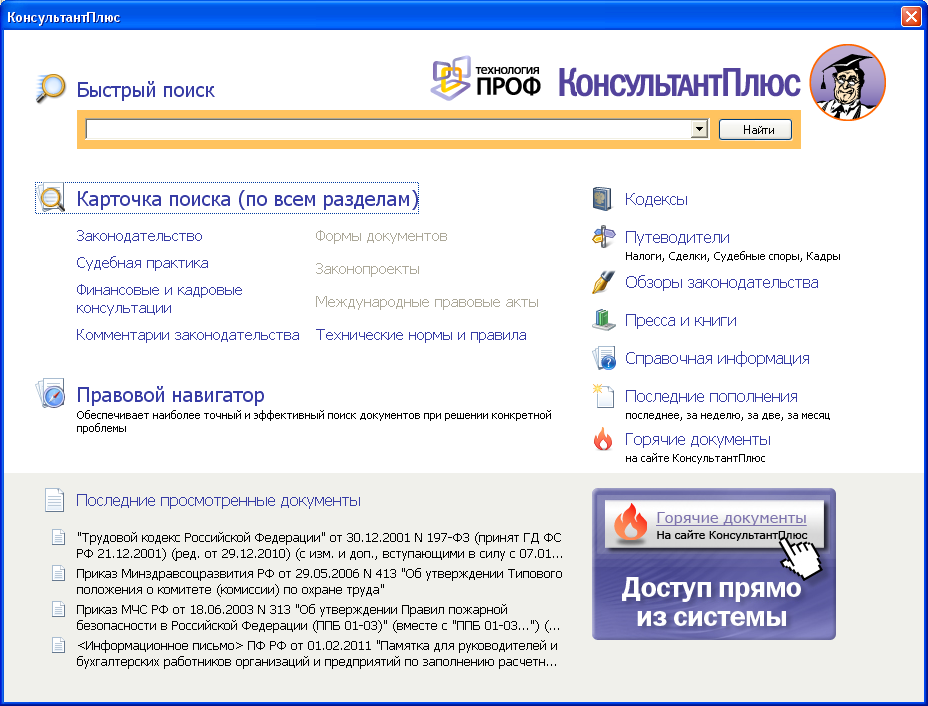Expand the quick search history dropdown

(699, 128)
